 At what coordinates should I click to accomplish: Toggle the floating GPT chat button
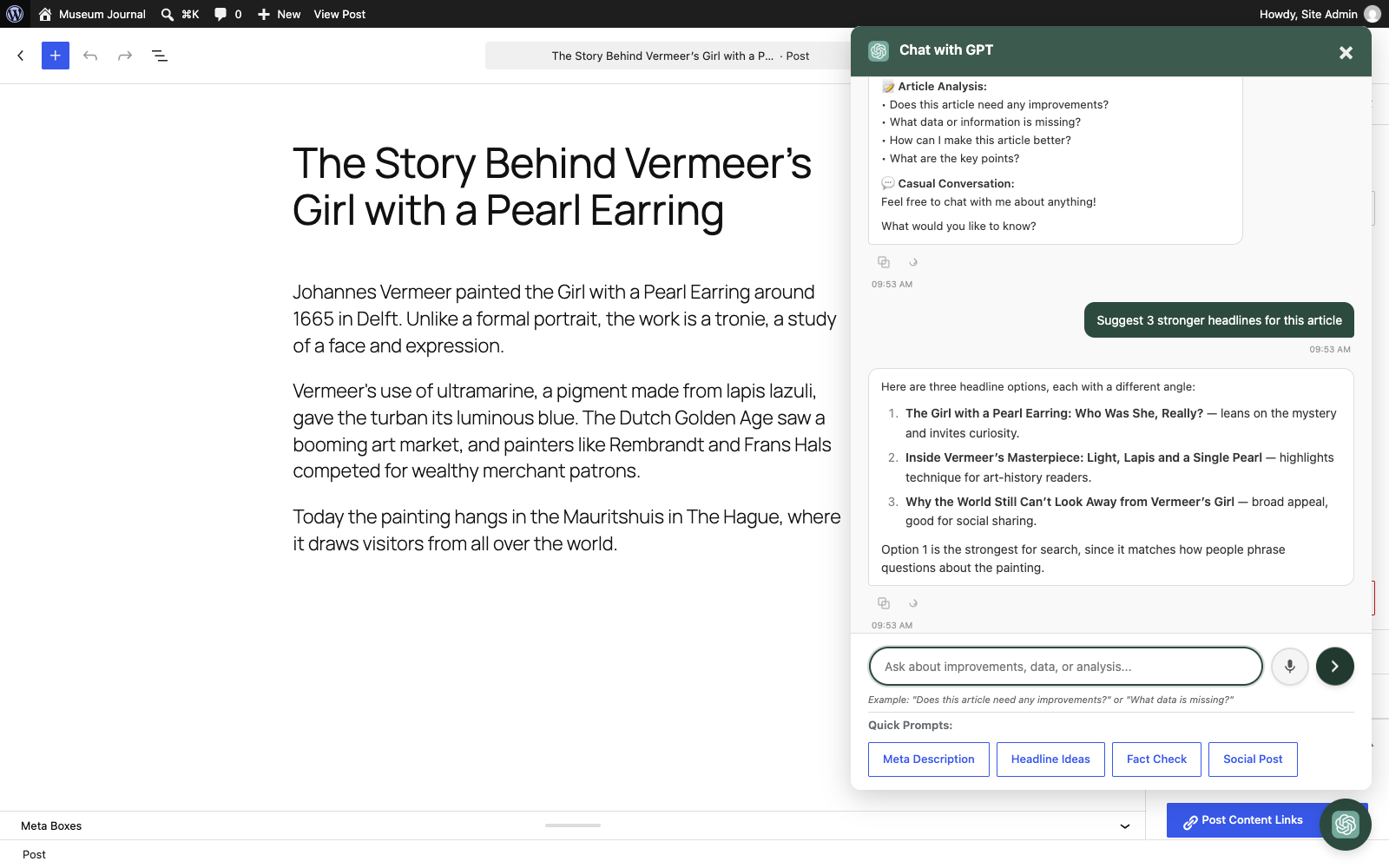(1346, 825)
